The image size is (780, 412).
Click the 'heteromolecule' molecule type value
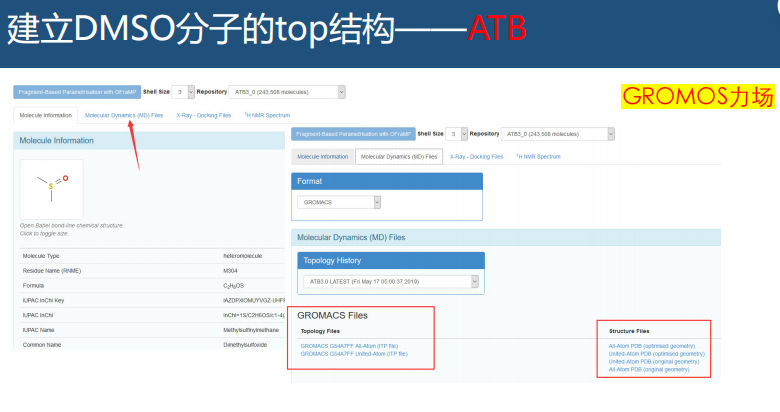click(x=242, y=256)
